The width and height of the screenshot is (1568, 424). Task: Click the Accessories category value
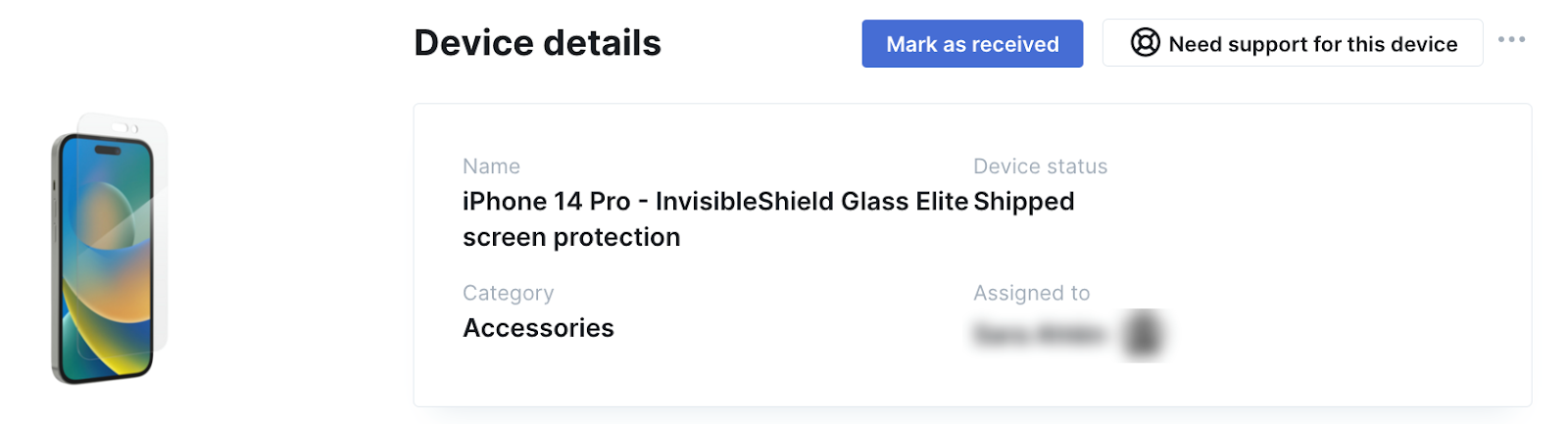pos(538,328)
